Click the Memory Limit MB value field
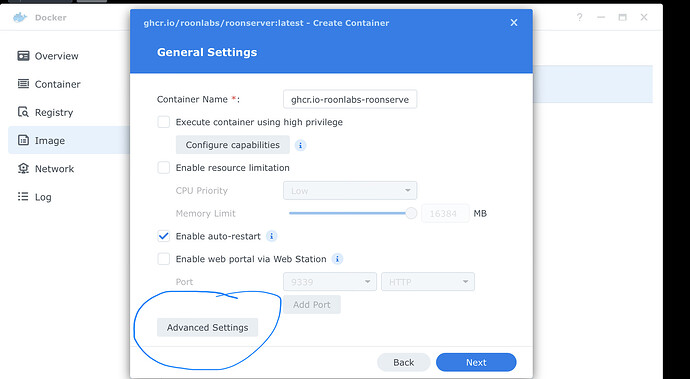690x379 pixels. tap(445, 213)
